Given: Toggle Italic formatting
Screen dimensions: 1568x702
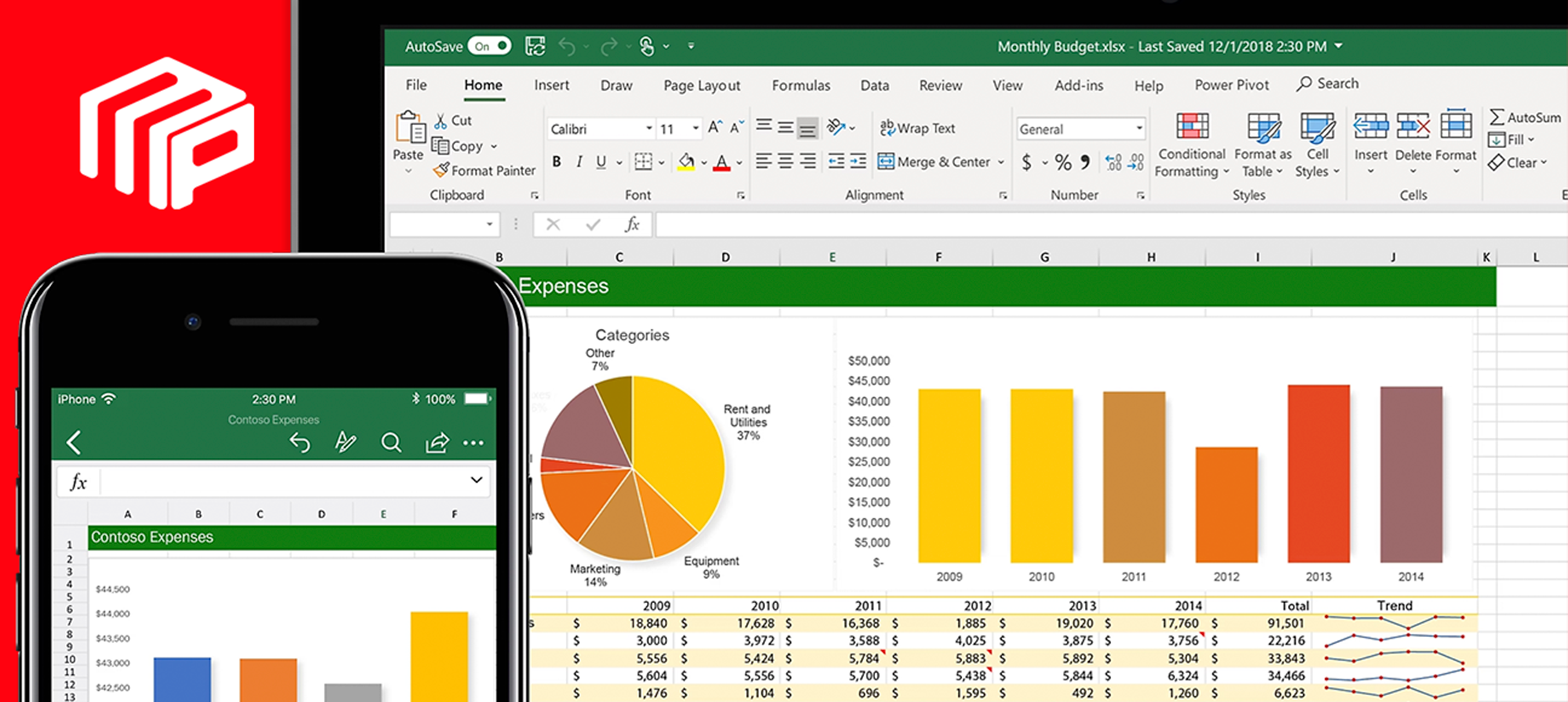Looking at the screenshot, I should pyautogui.click(x=579, y=162).
